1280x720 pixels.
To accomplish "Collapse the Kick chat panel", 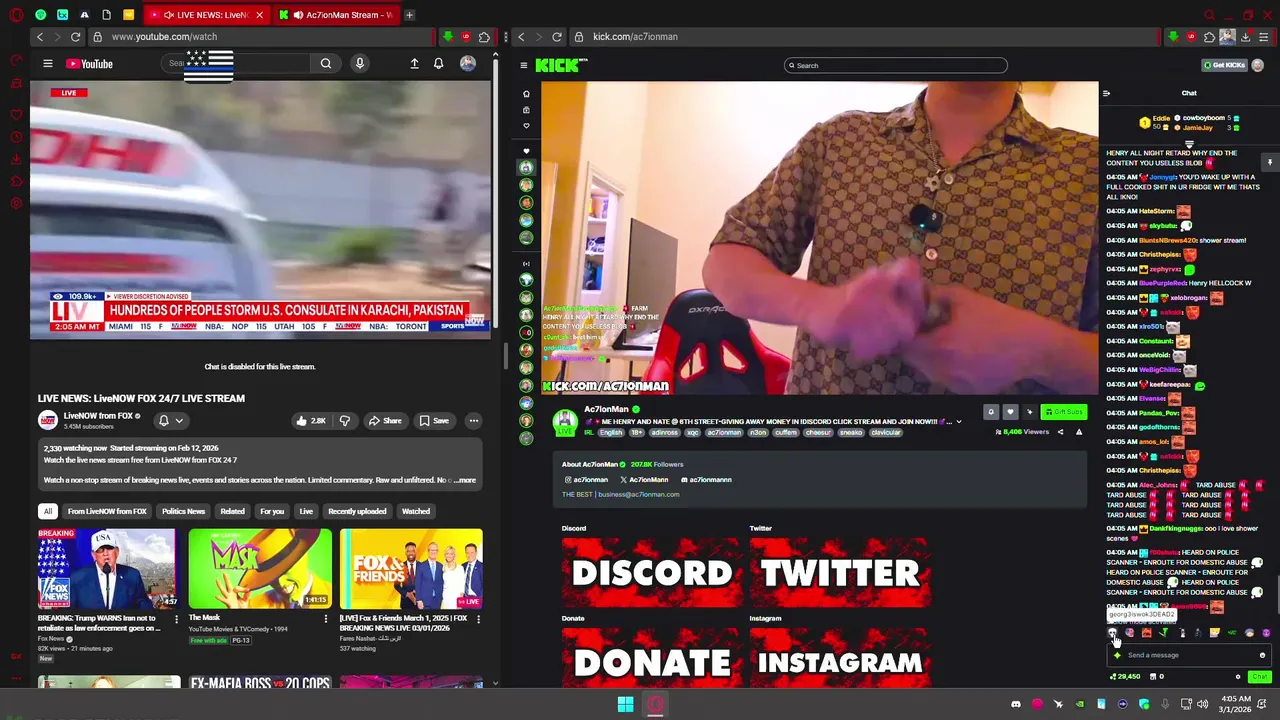I will pyautogui.click(x=1106, y=93).
